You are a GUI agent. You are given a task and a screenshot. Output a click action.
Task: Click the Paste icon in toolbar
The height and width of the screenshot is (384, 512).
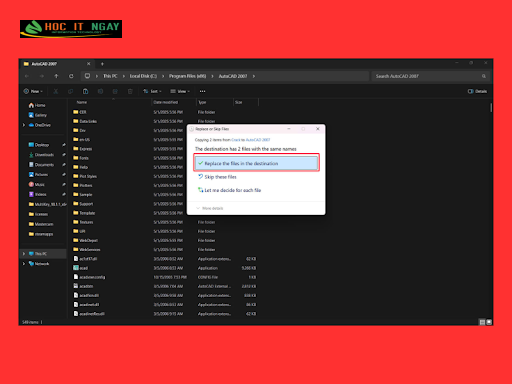pos(85,91)
